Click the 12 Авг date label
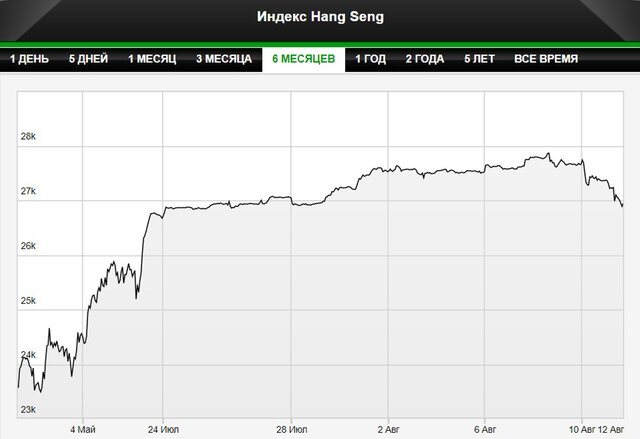 click(x=611, y=430)
